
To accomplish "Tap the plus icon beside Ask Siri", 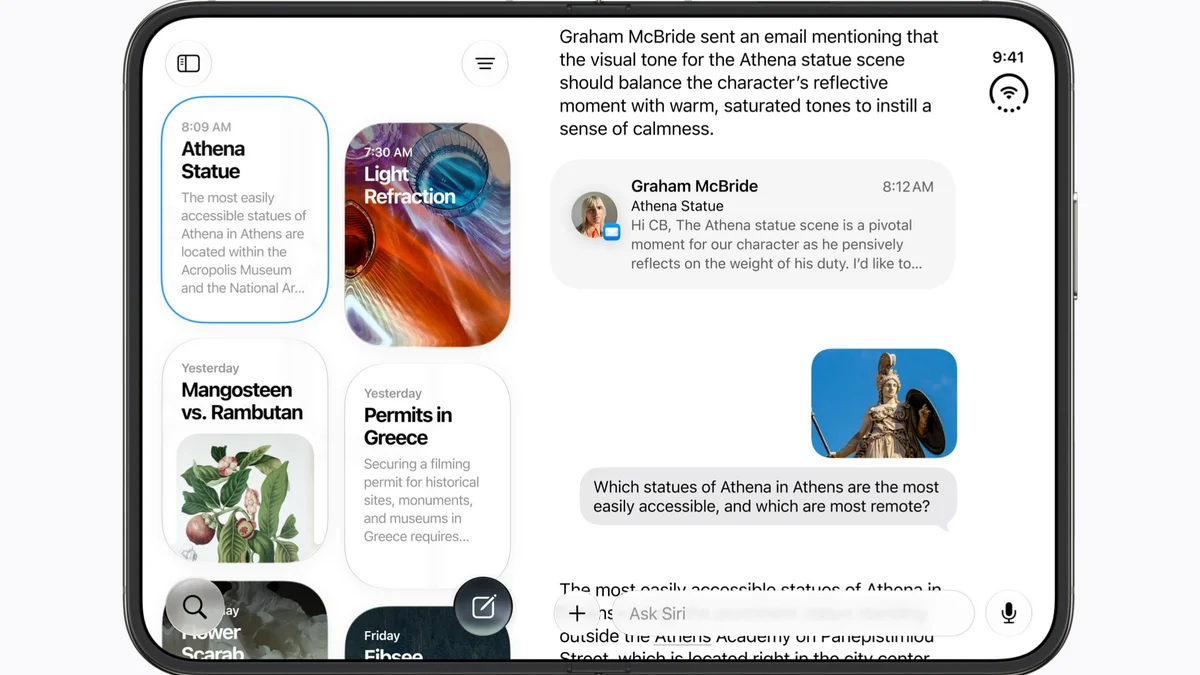I will click(577, 613).
